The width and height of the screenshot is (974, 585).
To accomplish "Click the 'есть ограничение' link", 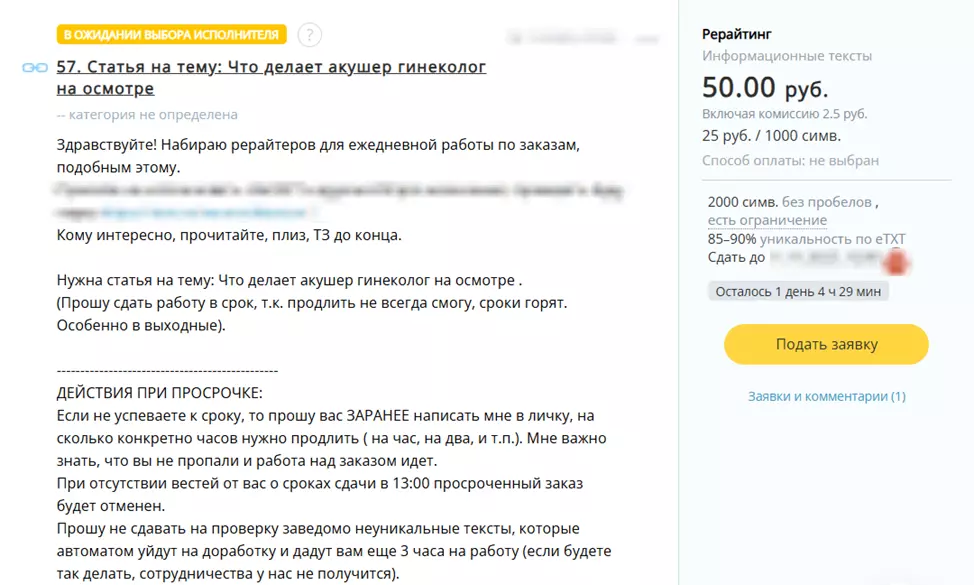I will 767,220.
